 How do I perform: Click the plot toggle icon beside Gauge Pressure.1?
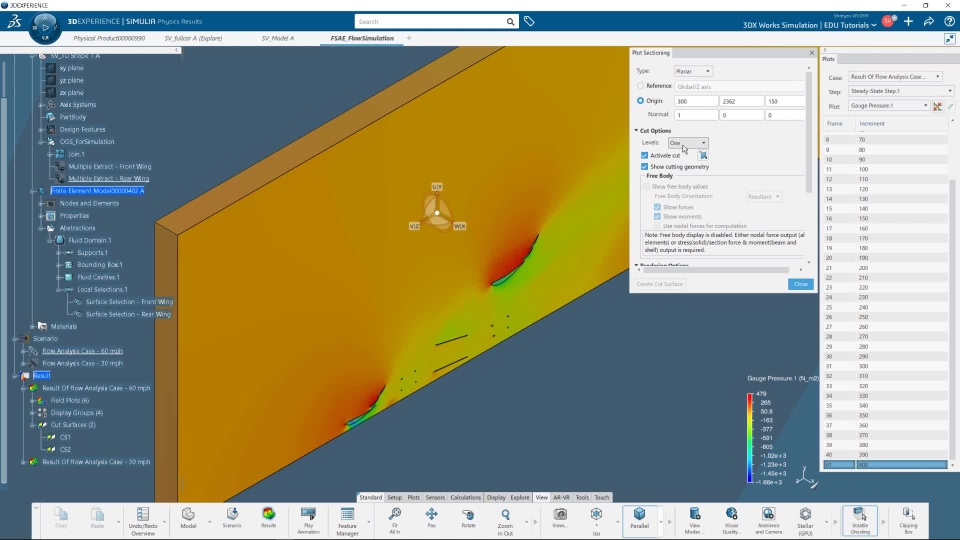(937, 106)
